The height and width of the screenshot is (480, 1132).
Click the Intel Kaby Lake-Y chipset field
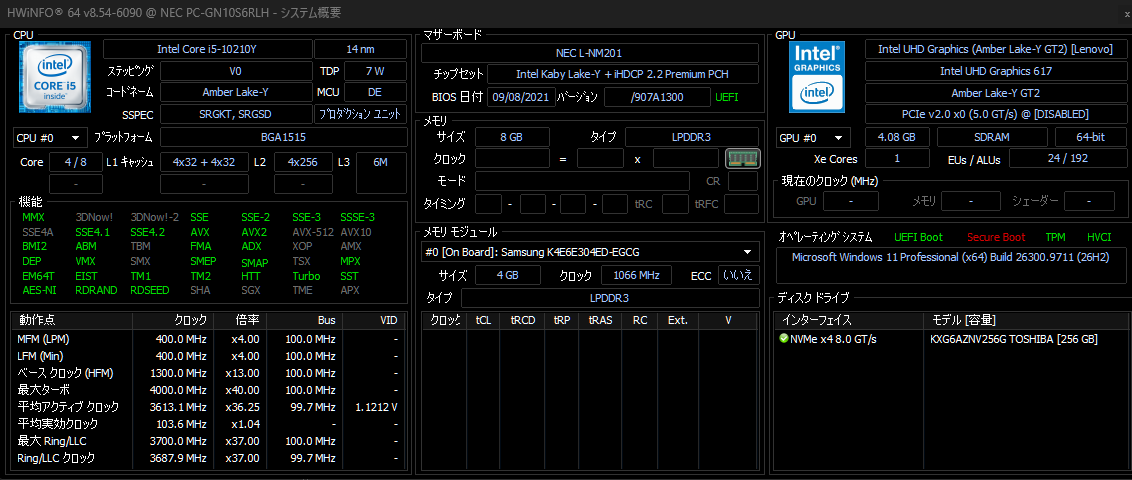[623, 74]
